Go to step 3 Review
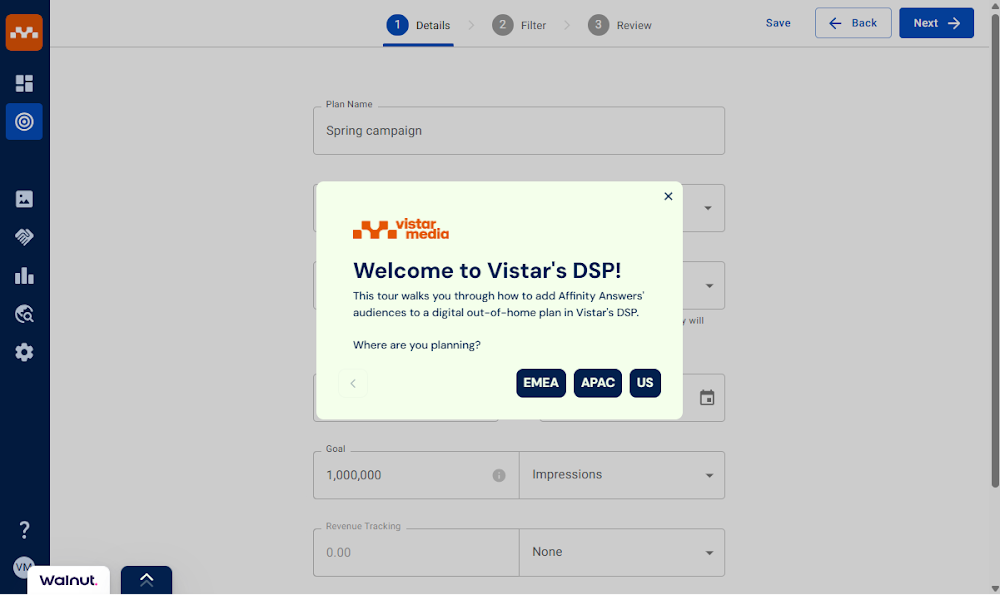 coord(620,26)
